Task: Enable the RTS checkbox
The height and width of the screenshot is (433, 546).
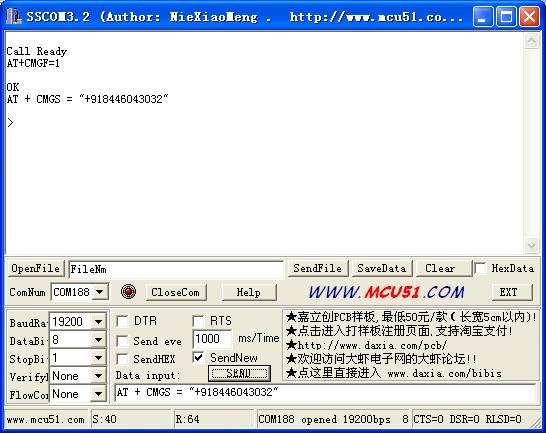Action: 198,321
